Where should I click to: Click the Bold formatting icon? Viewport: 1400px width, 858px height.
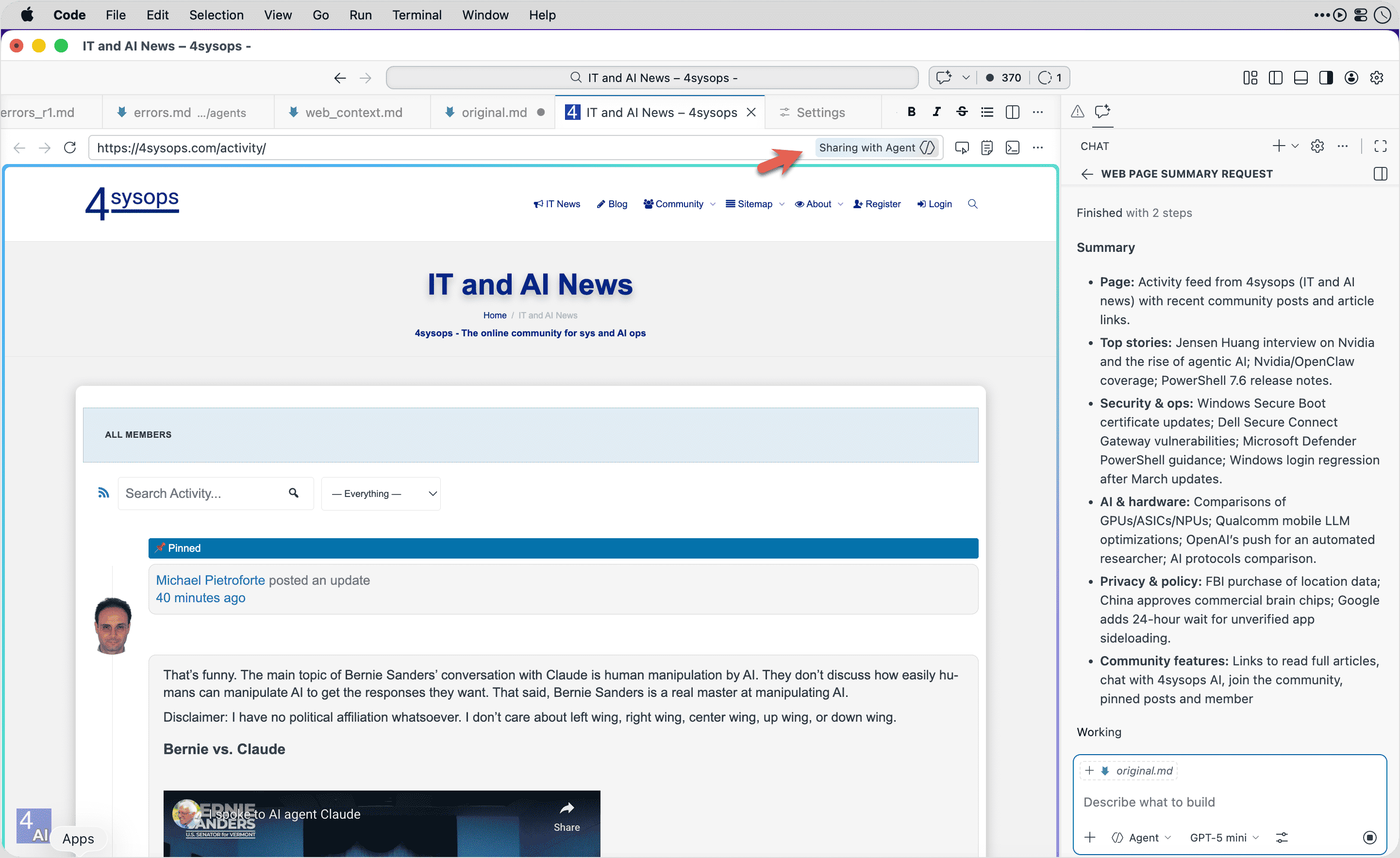(911, 112)
